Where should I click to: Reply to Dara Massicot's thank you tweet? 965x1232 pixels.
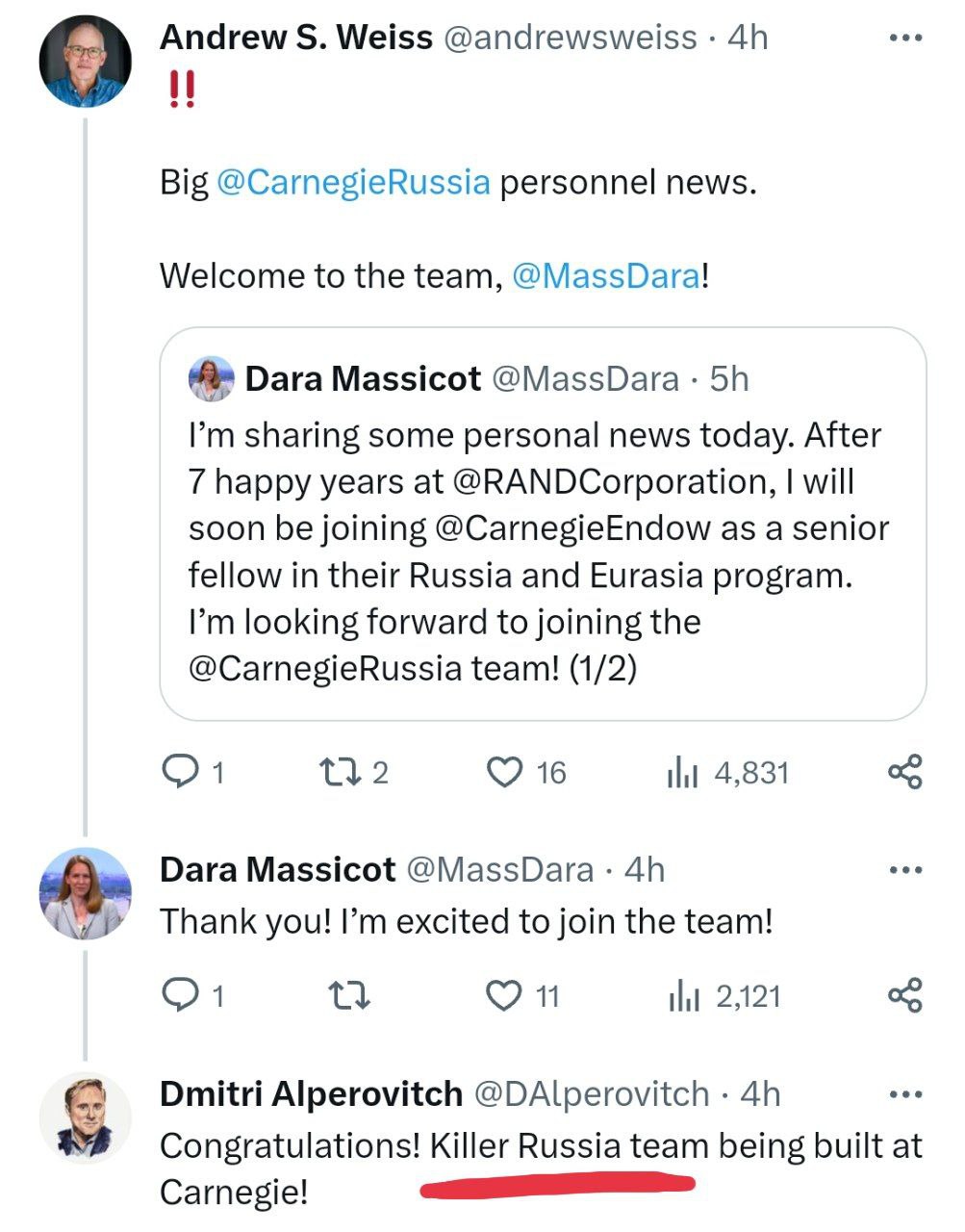179,995
